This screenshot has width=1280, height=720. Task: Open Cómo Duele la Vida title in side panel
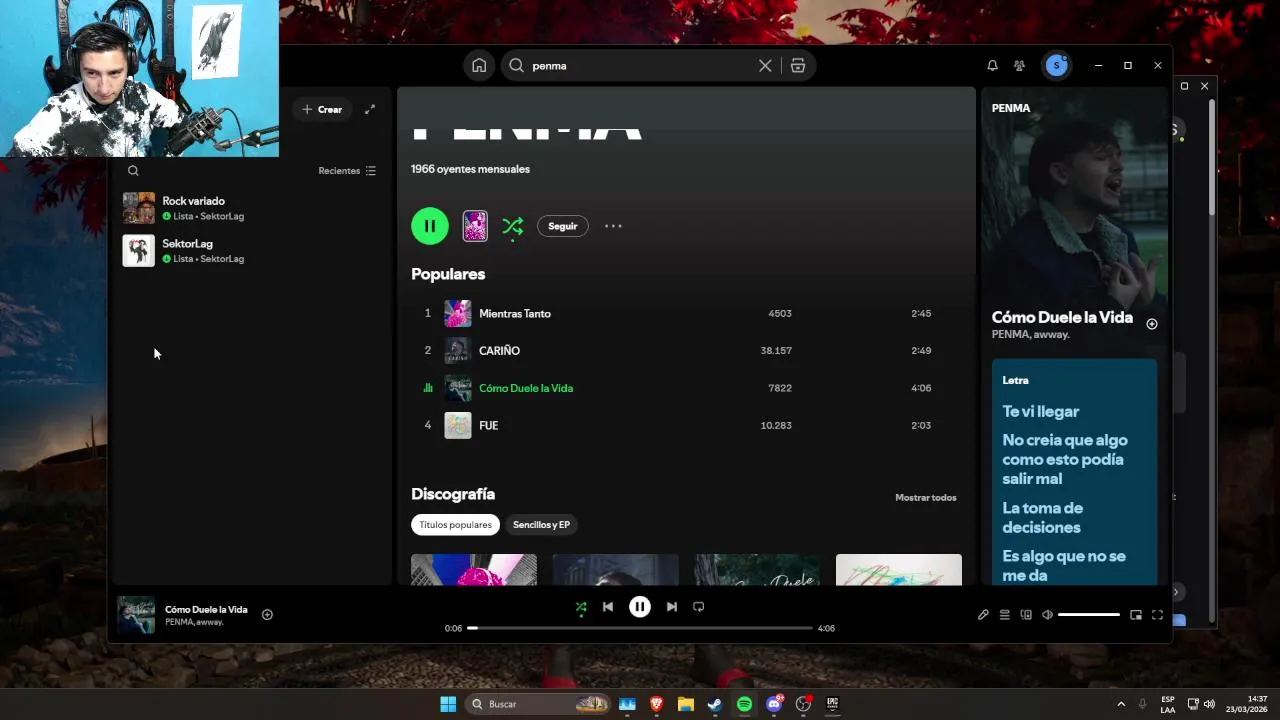[1062, 317]
